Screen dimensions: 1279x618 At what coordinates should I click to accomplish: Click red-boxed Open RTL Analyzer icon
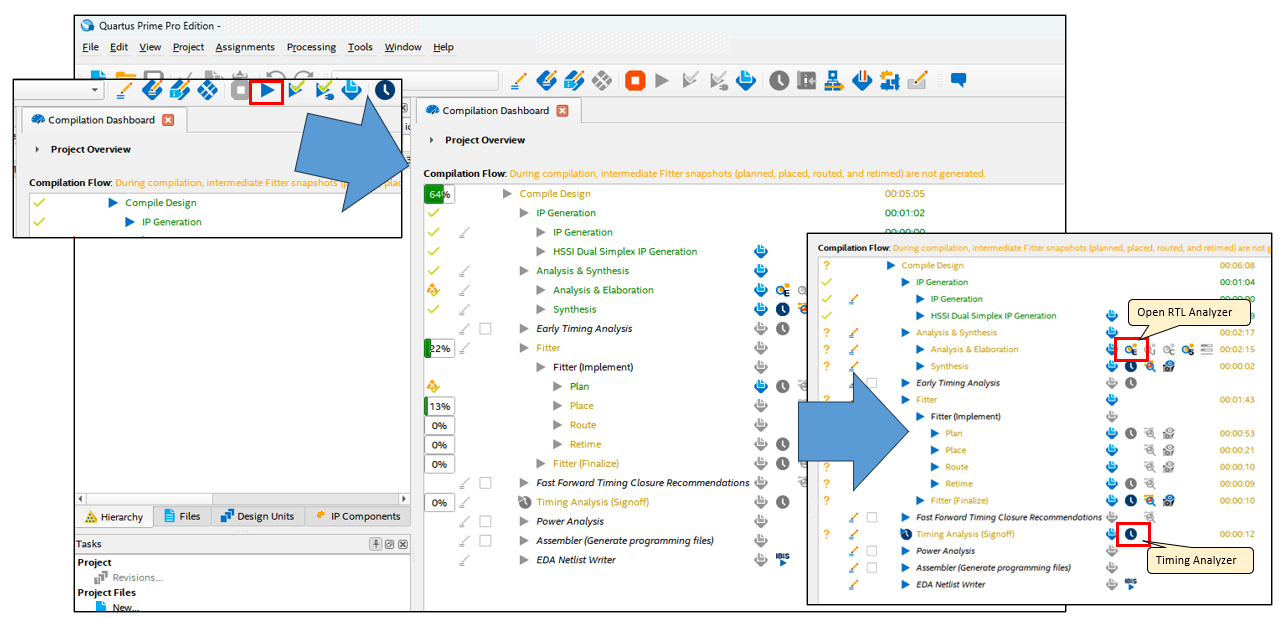(1131, 349)
